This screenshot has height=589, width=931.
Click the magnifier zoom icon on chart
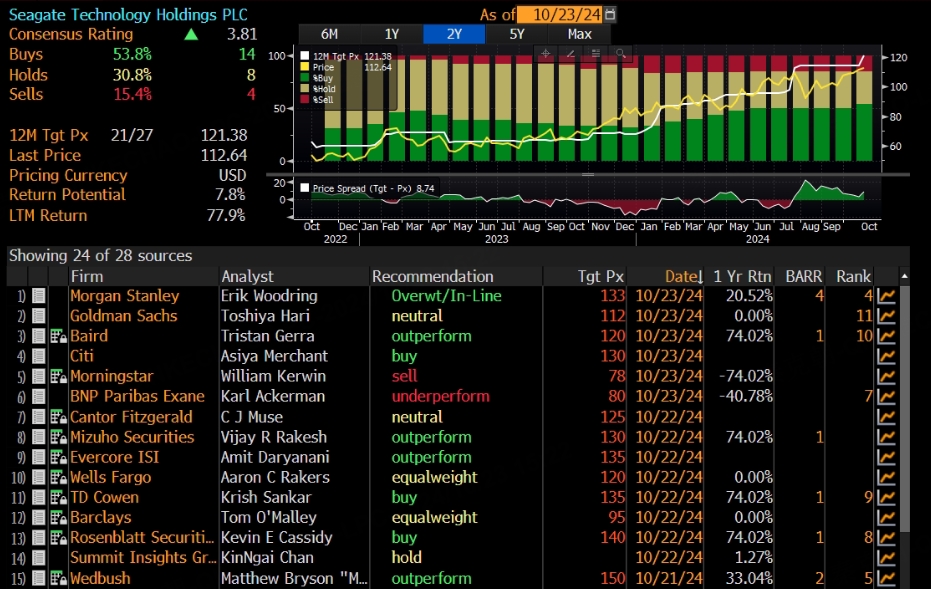pos(621,53)
